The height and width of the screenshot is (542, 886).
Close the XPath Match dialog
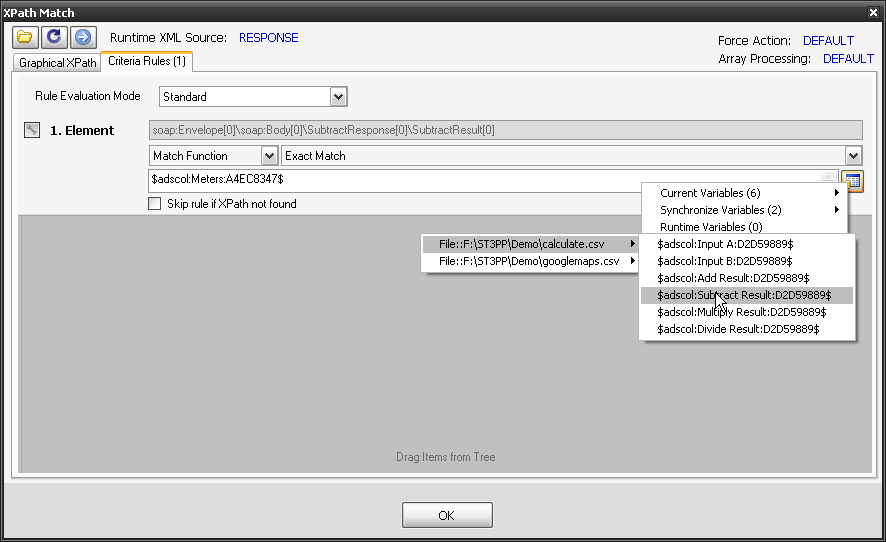873,12
